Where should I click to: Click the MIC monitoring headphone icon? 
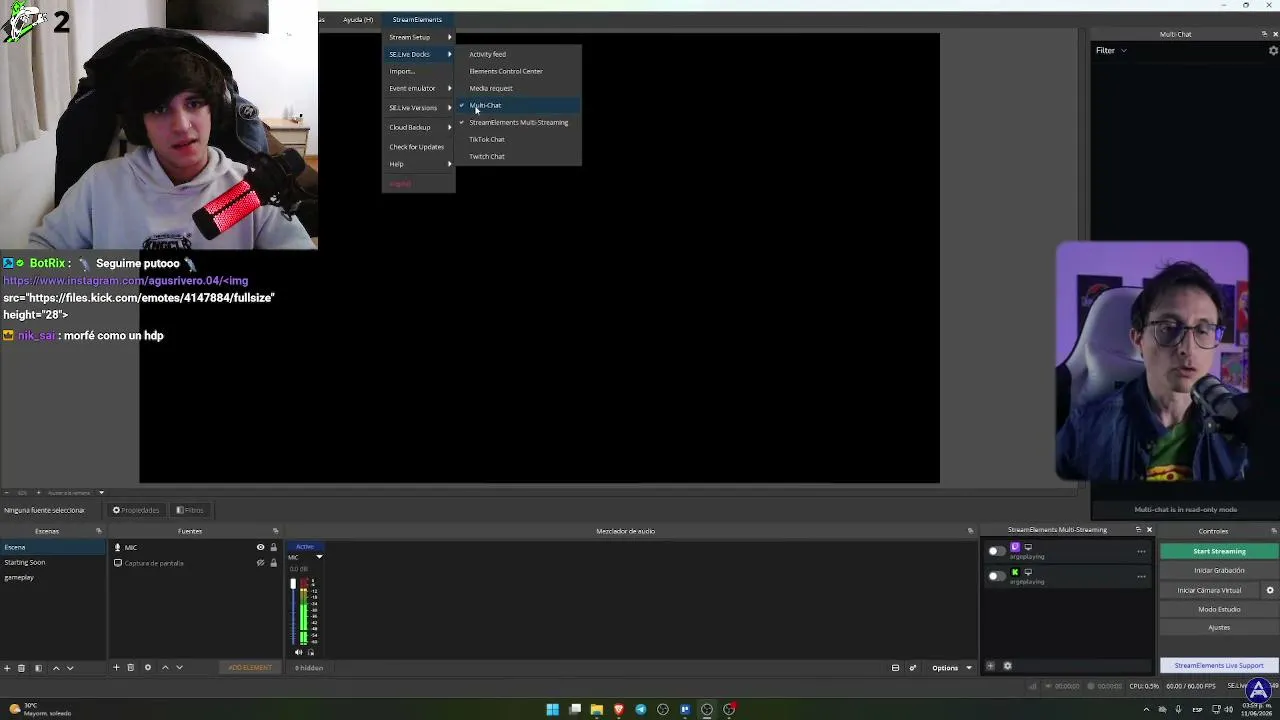click(310, 652)
